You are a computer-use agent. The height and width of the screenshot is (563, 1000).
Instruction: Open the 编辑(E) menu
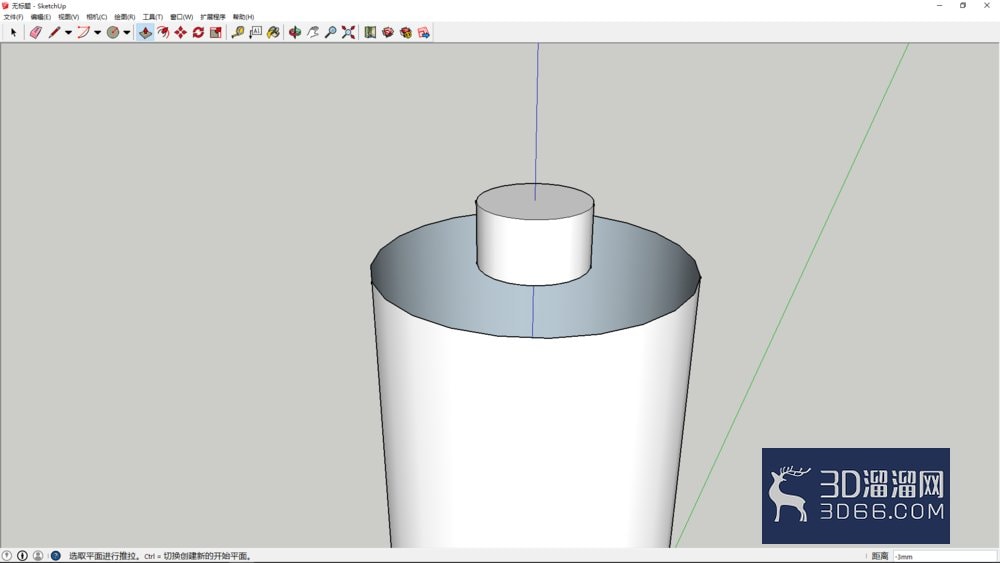click(41, 17)
